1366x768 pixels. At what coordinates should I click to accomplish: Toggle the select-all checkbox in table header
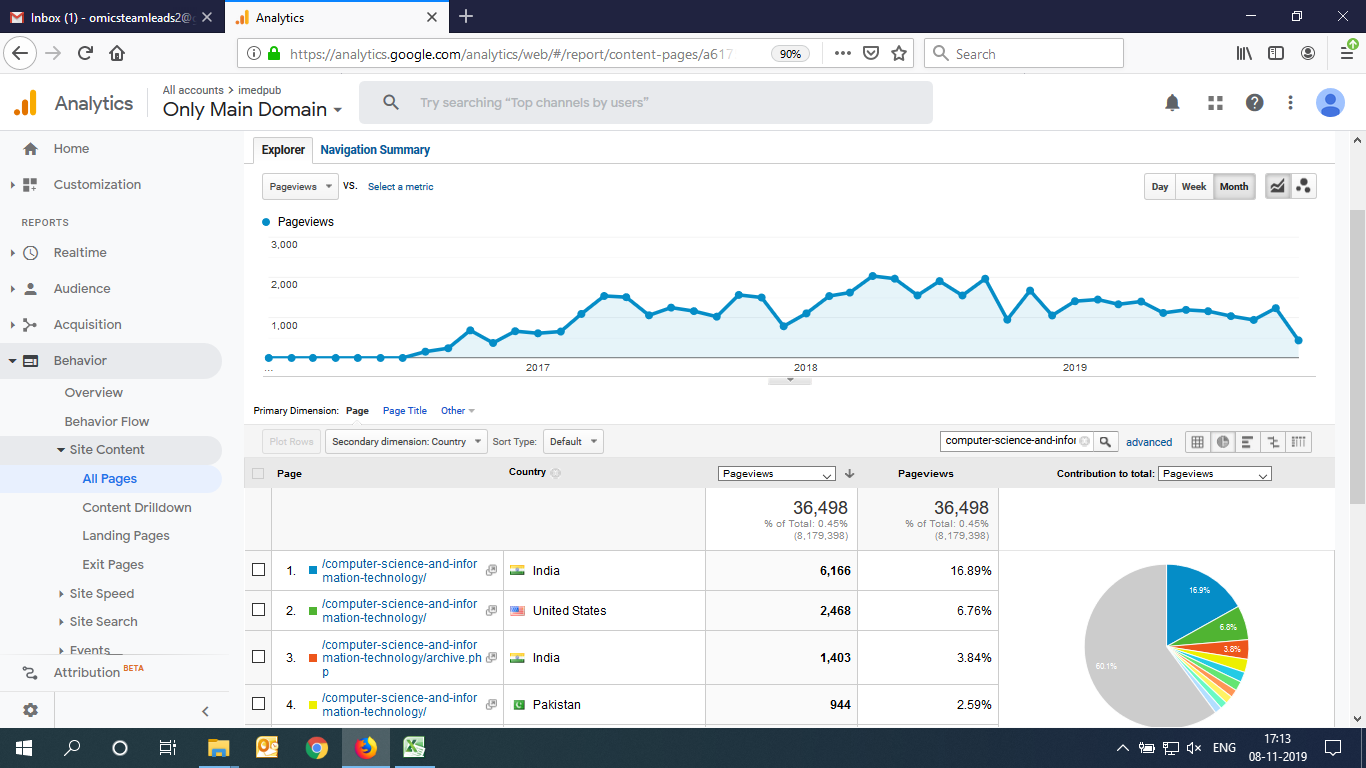pos(259,473)
